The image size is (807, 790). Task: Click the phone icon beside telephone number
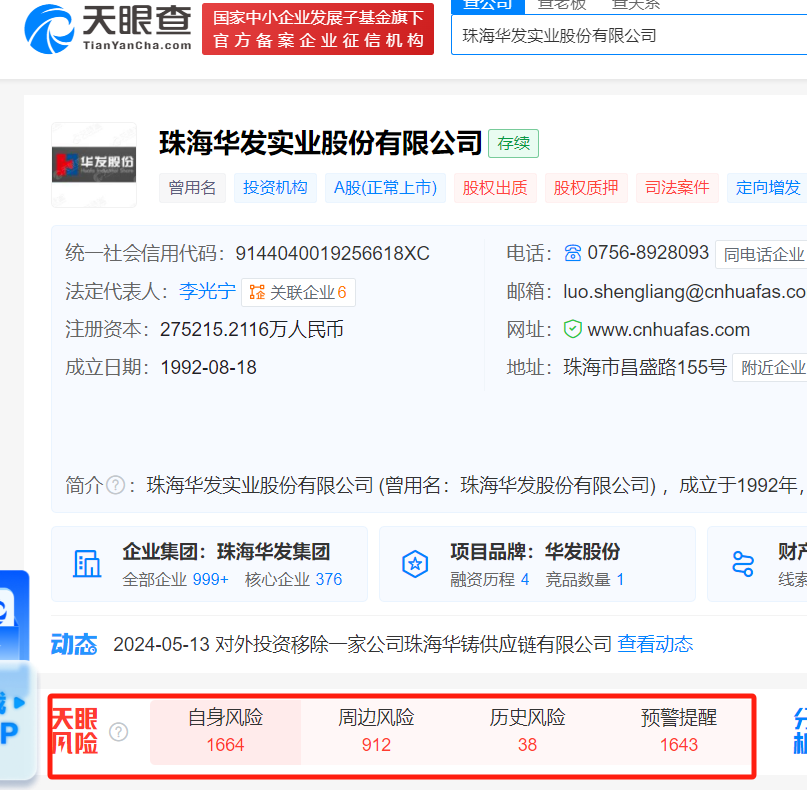[x=572, y=253]
